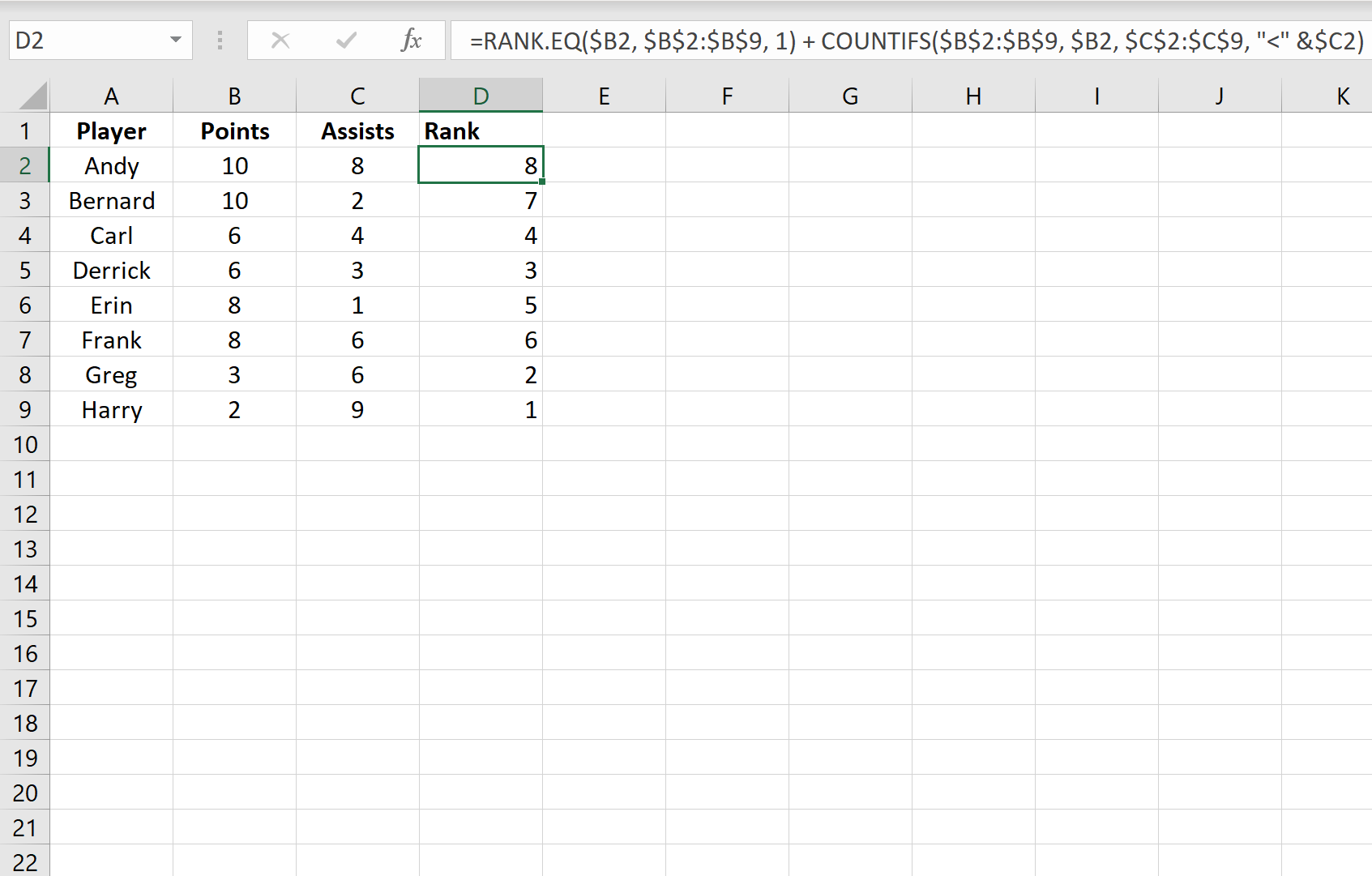The height and width of the screenshot is (876, 1372).
Task: Select row 2 header
Action: [24, 165]
